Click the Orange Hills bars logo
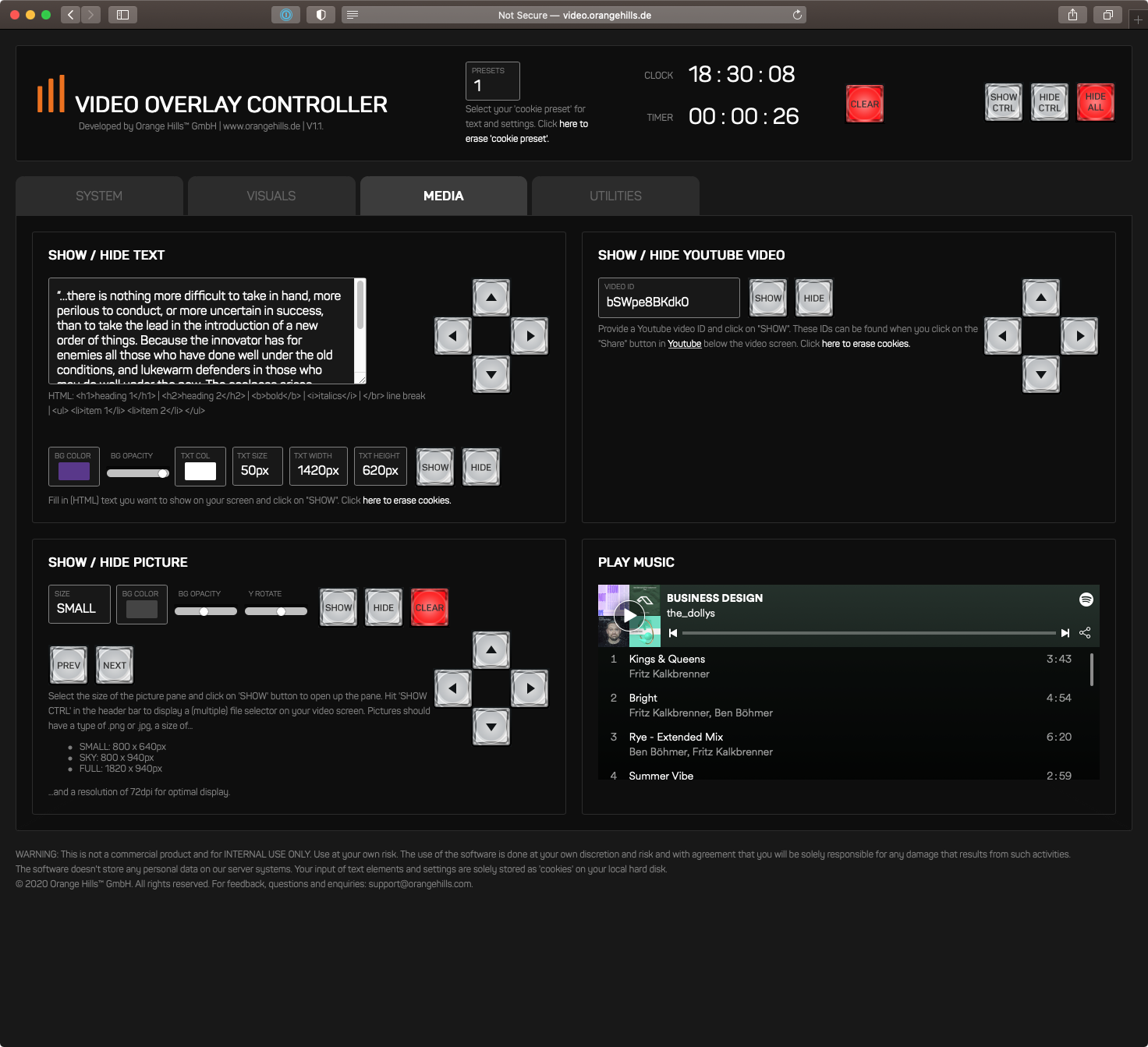 [x=51, y=96]
